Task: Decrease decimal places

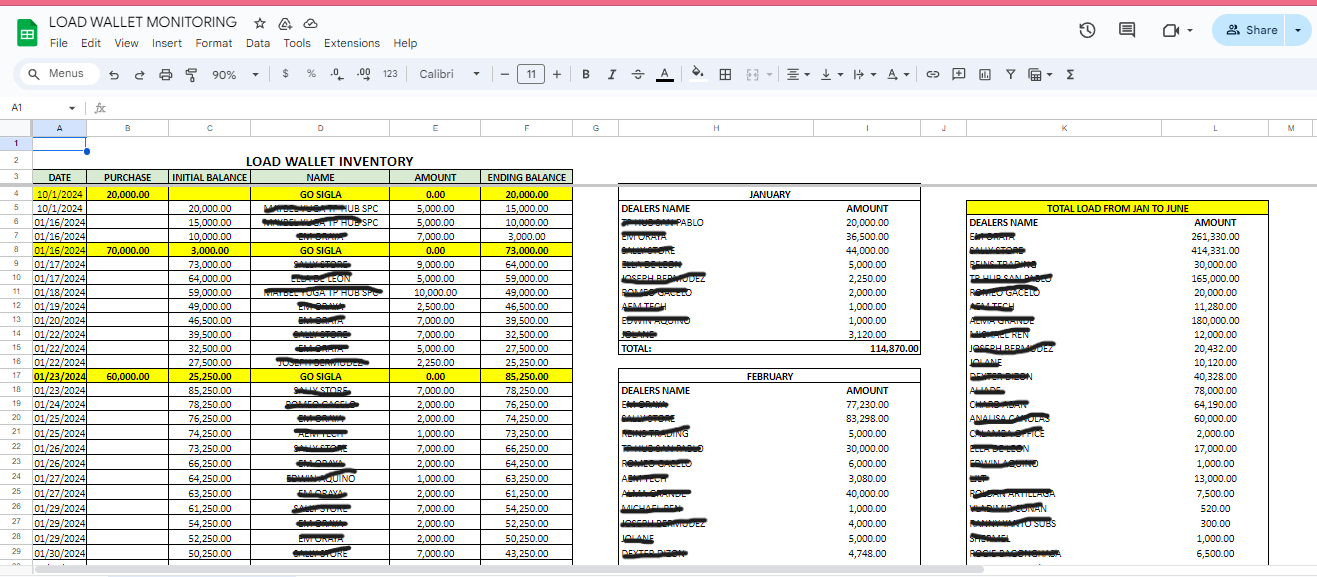Action: (337, 74)
